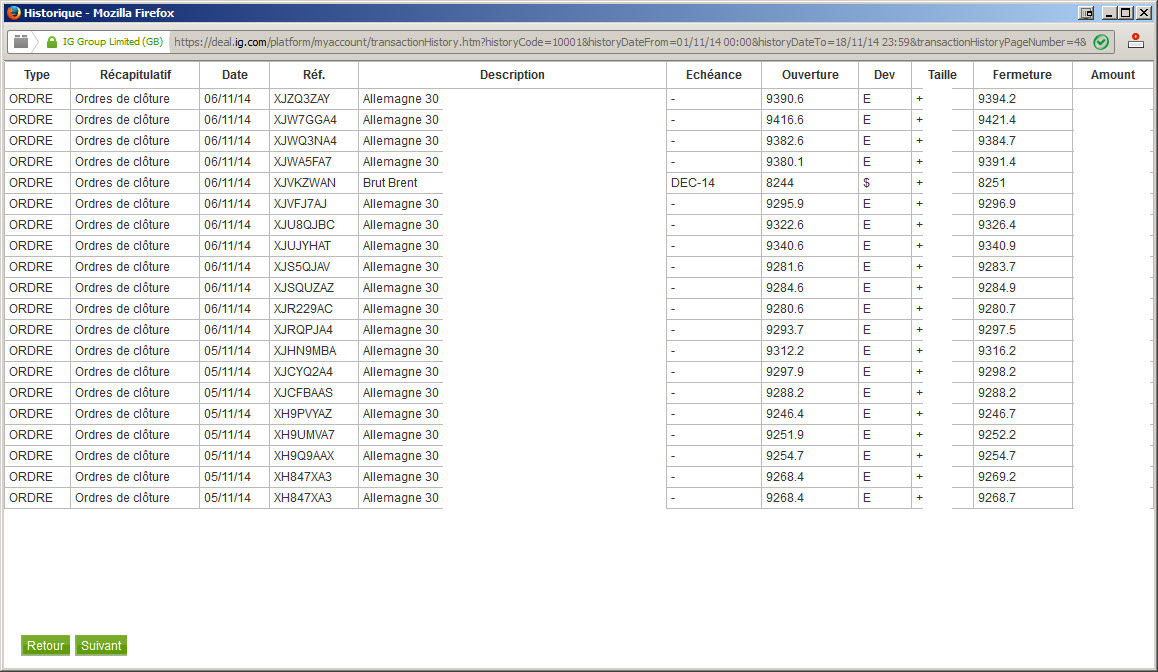Click closing price 9316.2
Viewport: 1158px width, 672px height.
[997, 351]
